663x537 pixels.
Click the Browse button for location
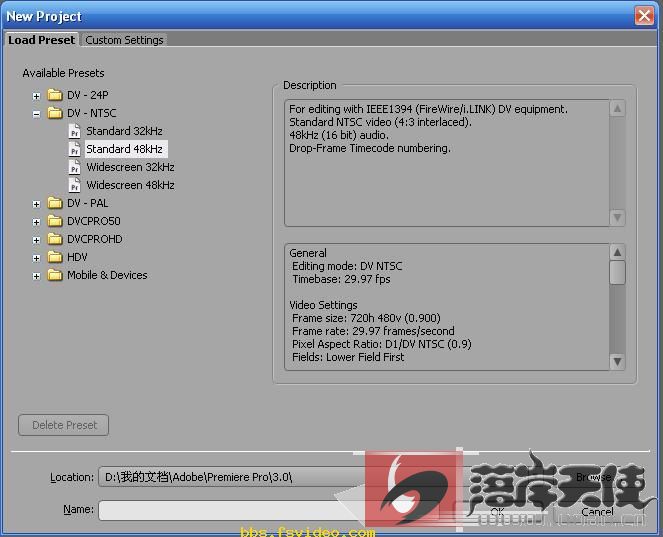click(x=594, y=477)
